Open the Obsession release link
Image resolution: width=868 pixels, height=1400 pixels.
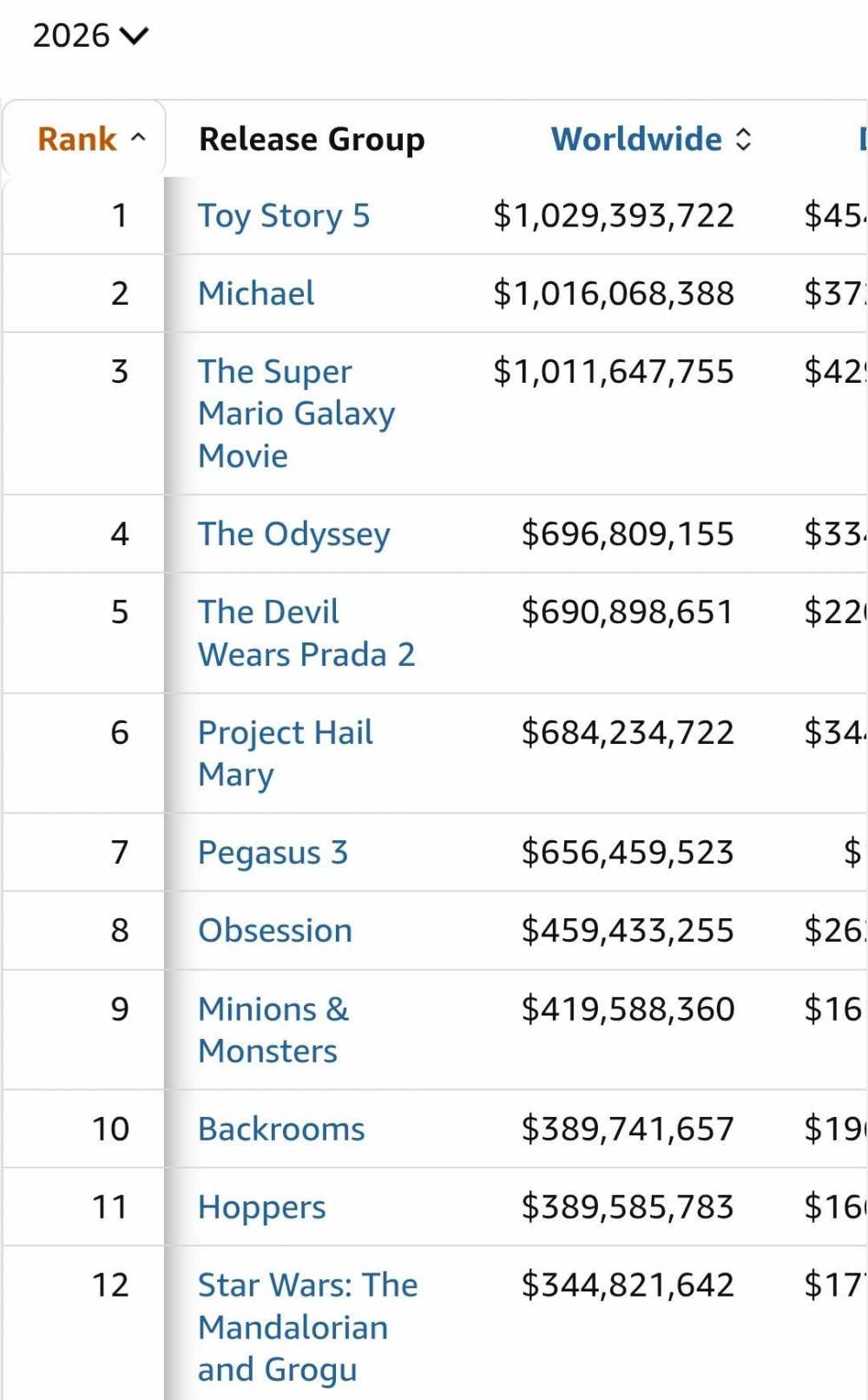(x=275, y=930)
